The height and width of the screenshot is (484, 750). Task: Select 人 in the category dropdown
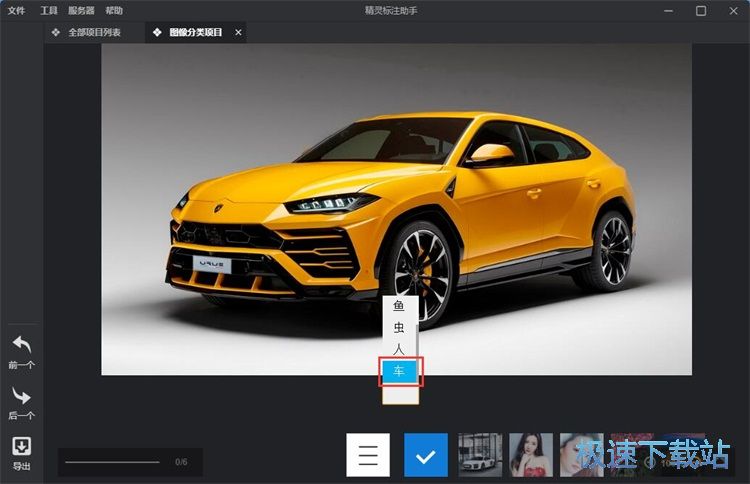(x=400, y=349)
